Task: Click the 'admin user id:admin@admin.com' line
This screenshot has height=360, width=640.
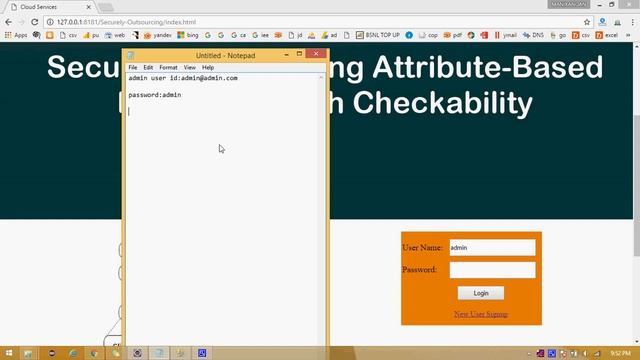Action: (183, 78)
